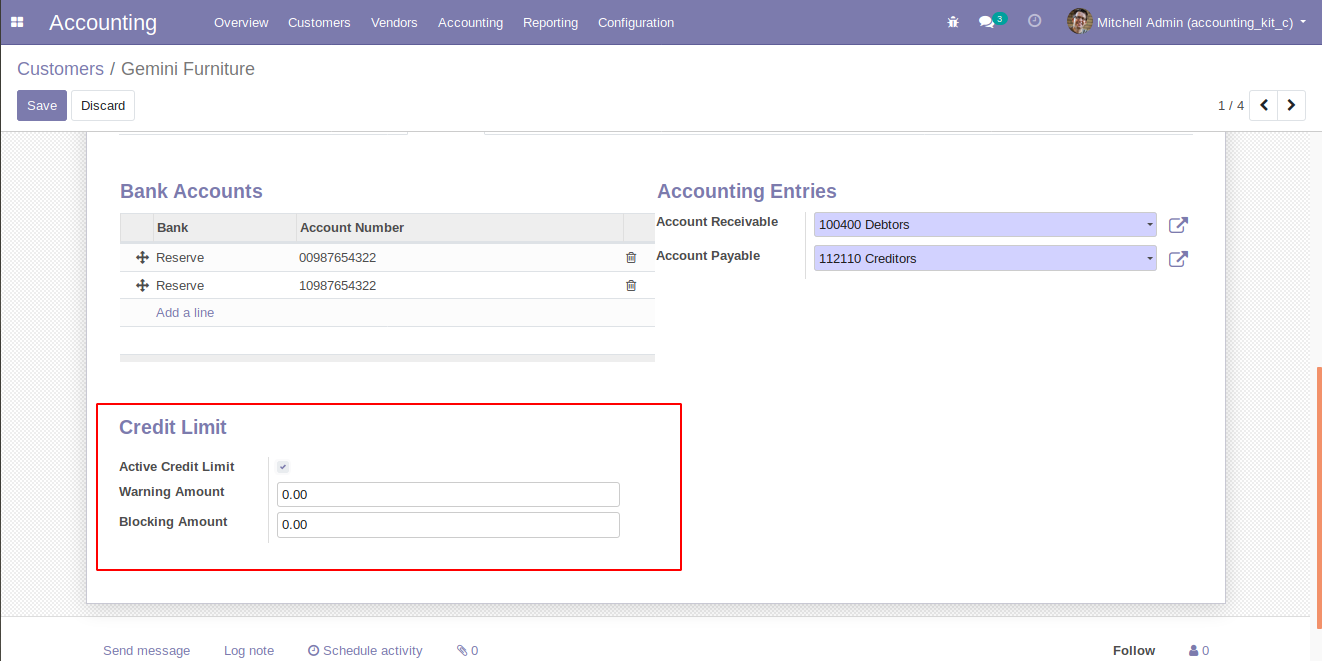Open the activities clock icon
This screenshot has height=661, width=1322.
[x=1034, y=21]
